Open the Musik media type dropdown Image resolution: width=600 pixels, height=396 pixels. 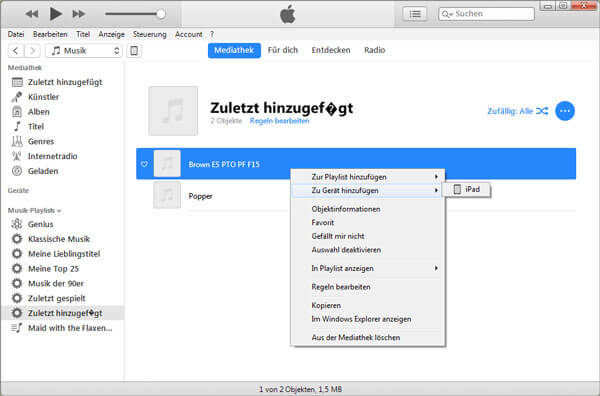pyautogui.click(x=84, y=51)
